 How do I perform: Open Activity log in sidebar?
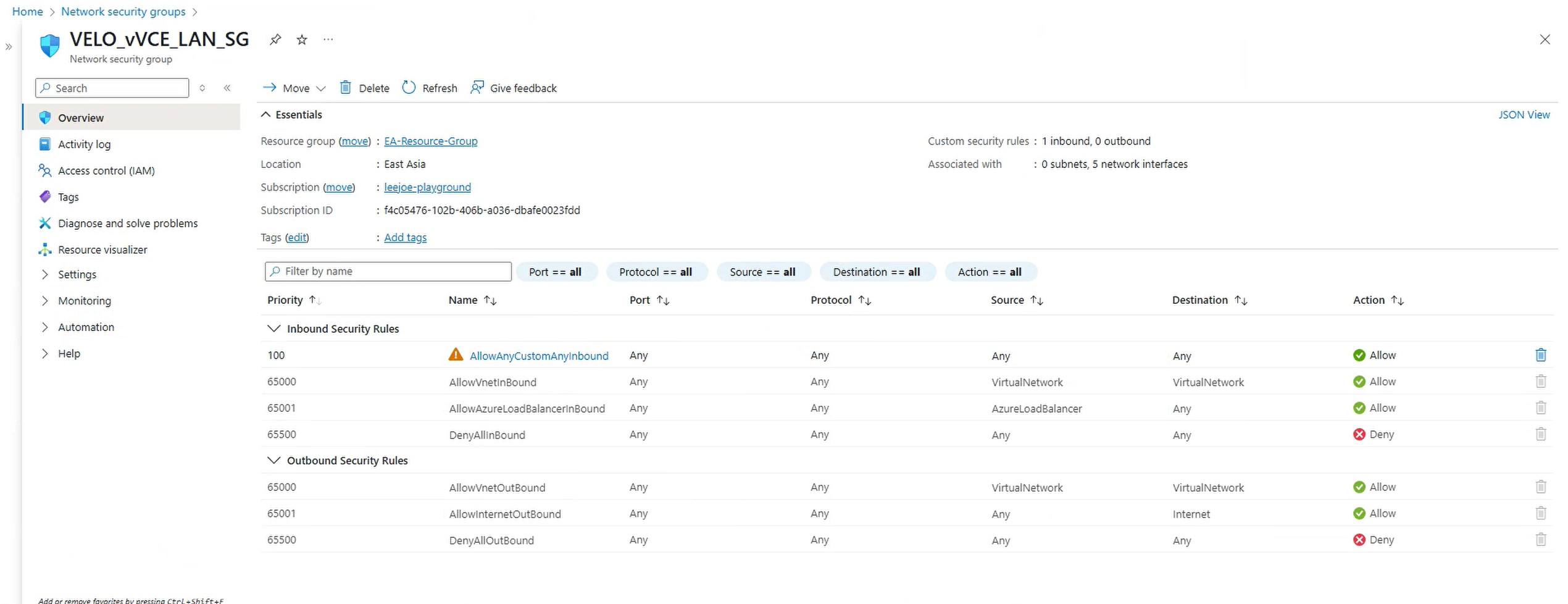(x=84, y=144)
